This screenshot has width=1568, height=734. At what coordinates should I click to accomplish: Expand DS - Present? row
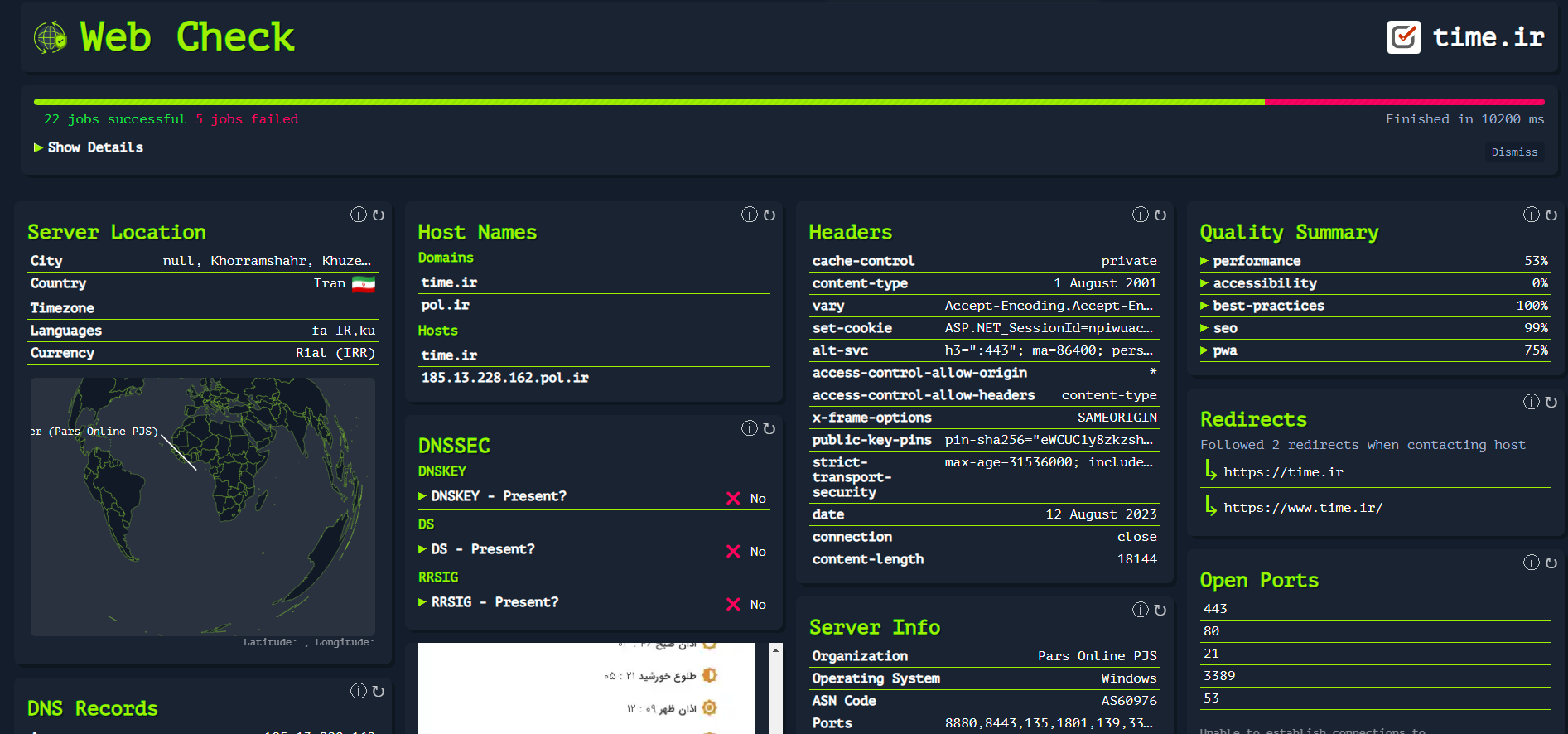tap(594, 550)
